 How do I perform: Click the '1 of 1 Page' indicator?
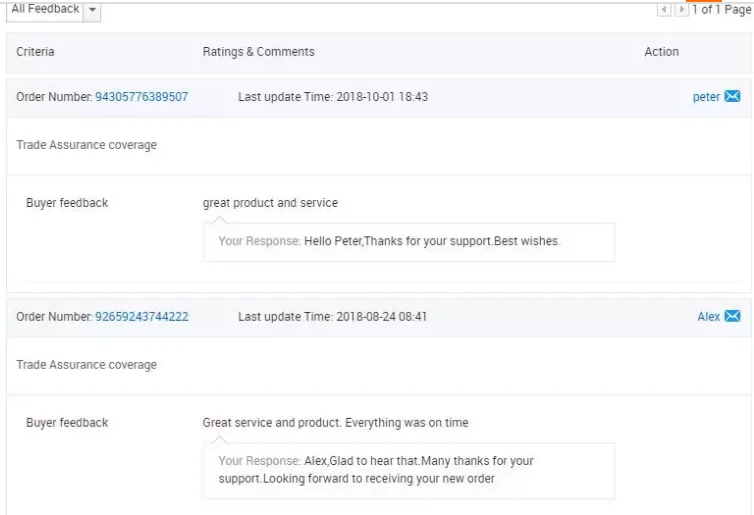tap(721, 10)
